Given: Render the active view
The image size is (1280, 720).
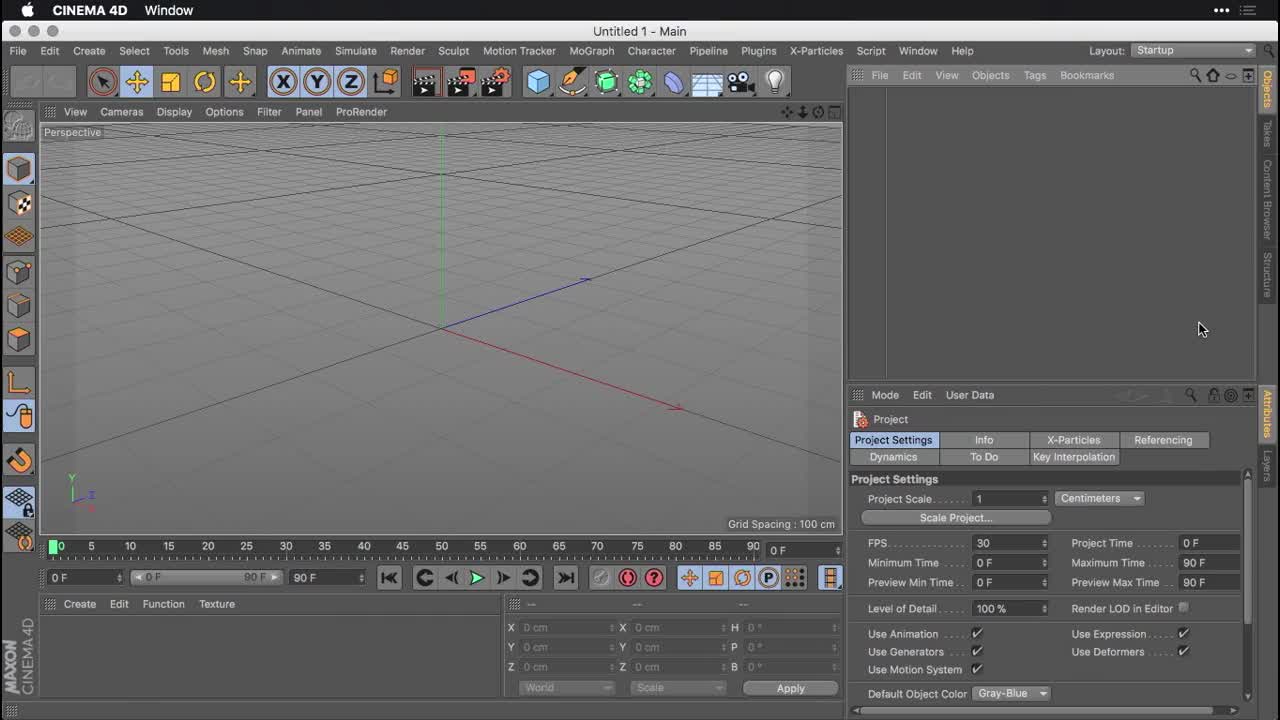Looking at the screenshot, I should pyautogui.click(x=424, y=81).
